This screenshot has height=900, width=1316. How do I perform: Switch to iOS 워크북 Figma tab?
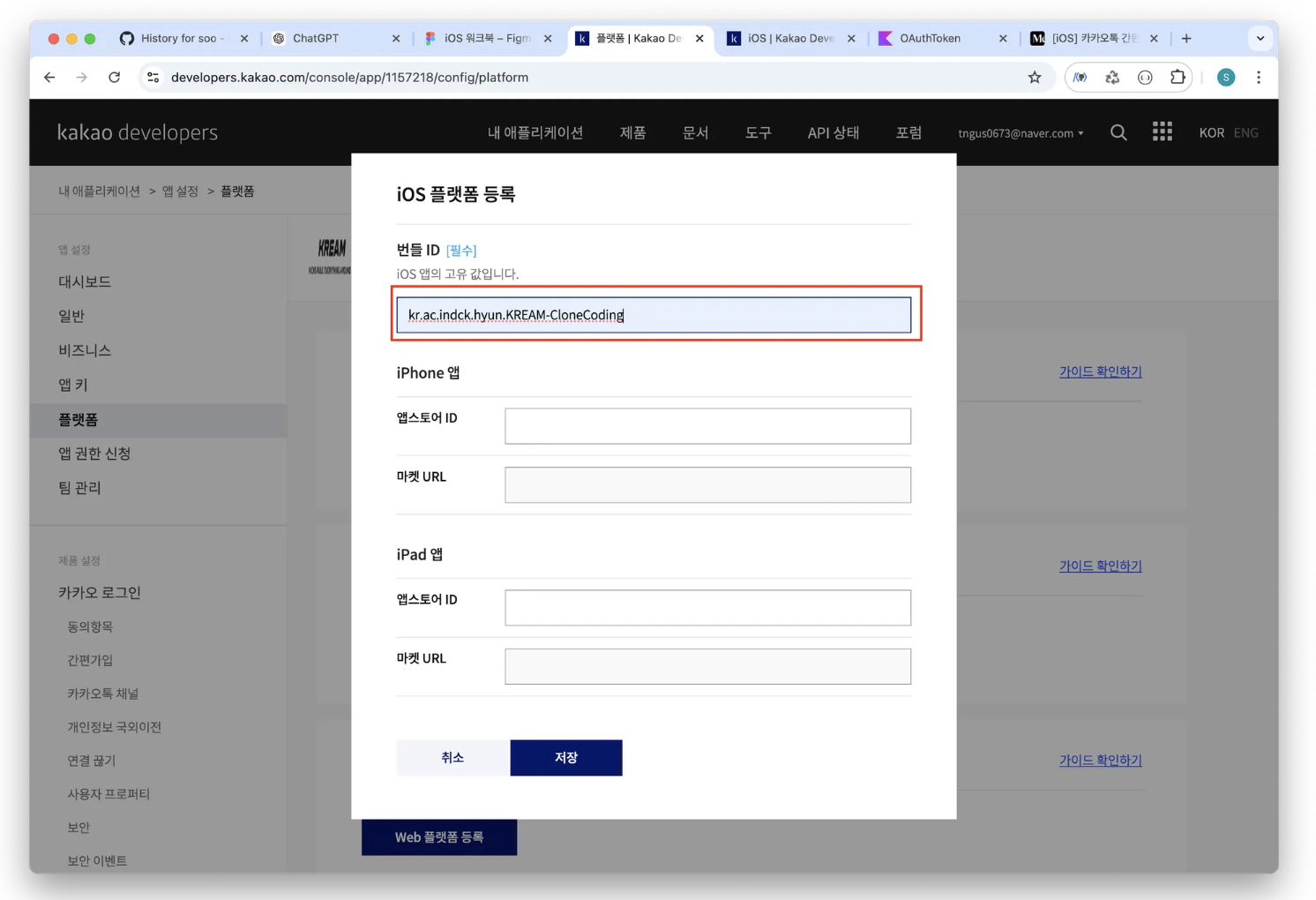point(489,38)
